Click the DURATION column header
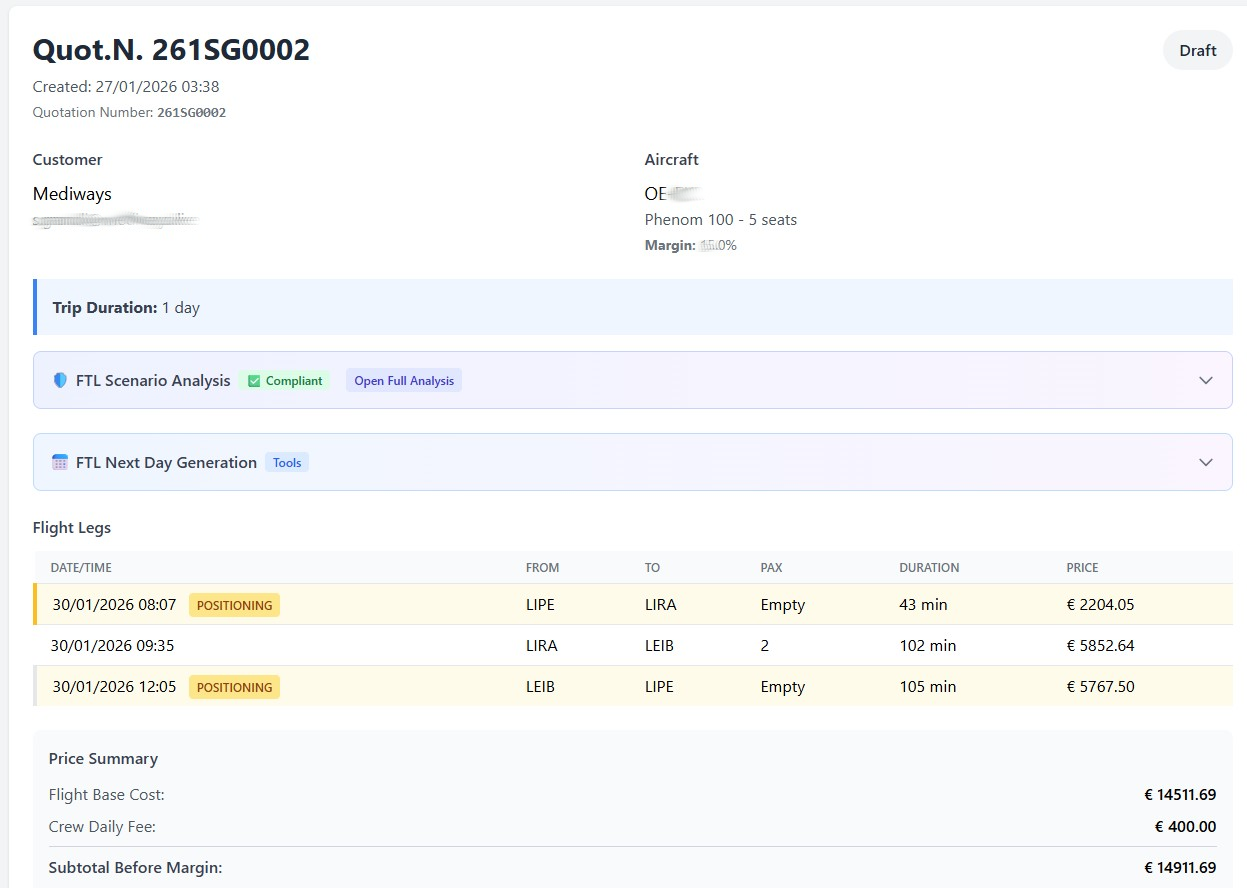Screen dimensions: 1247x888 coord(929,568)
